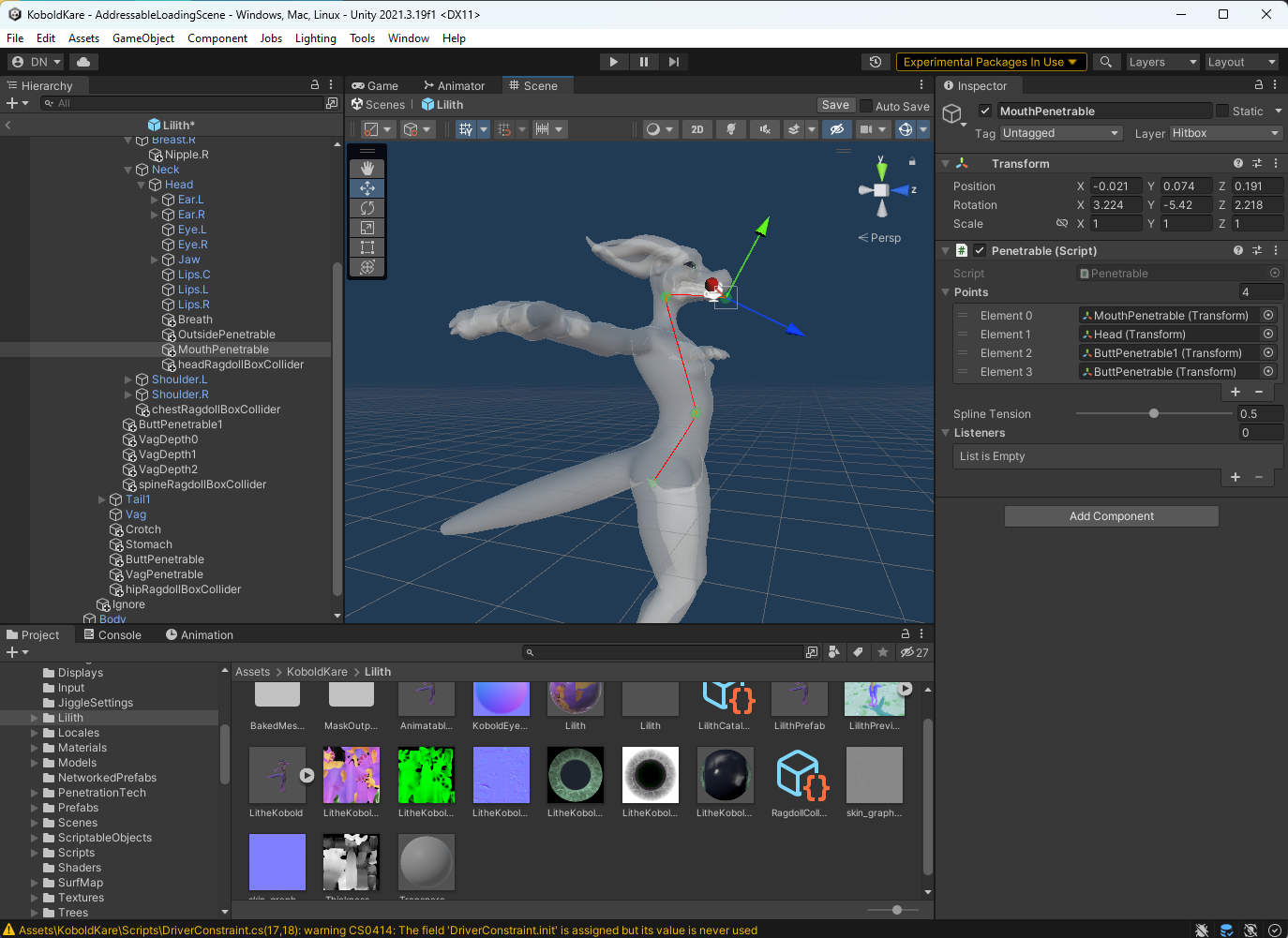This screenshot has height=938, width=1288.
Task: Switch to the Animator tab
Action: (455, 85)
